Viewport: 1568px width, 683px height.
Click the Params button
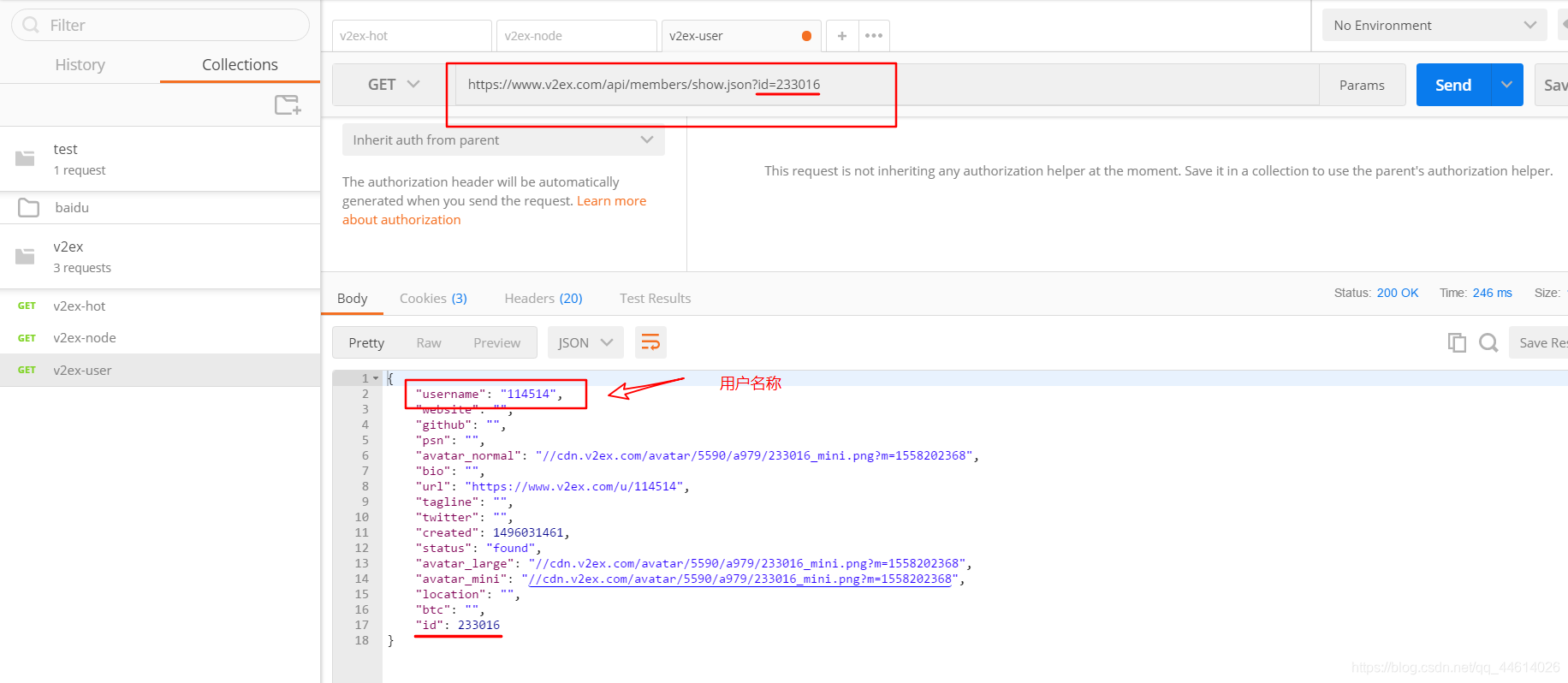1362,85
